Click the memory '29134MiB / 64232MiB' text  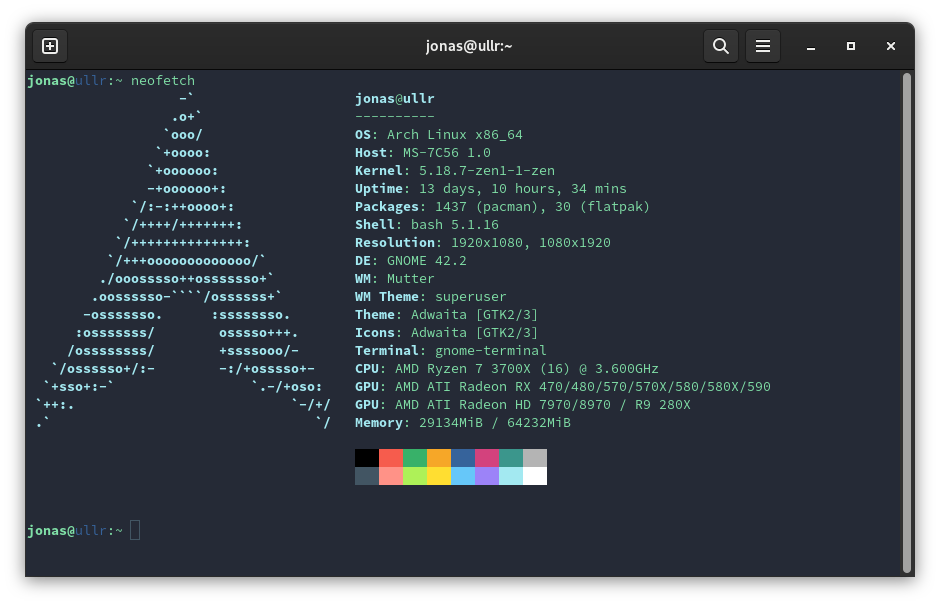(x=495, y=422)
